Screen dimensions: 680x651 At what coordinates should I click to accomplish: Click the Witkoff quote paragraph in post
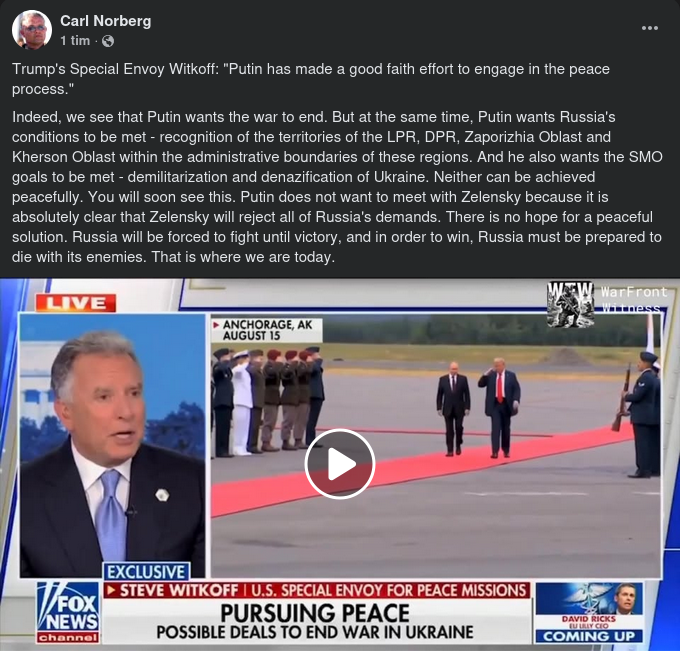(x=311, y=79)
